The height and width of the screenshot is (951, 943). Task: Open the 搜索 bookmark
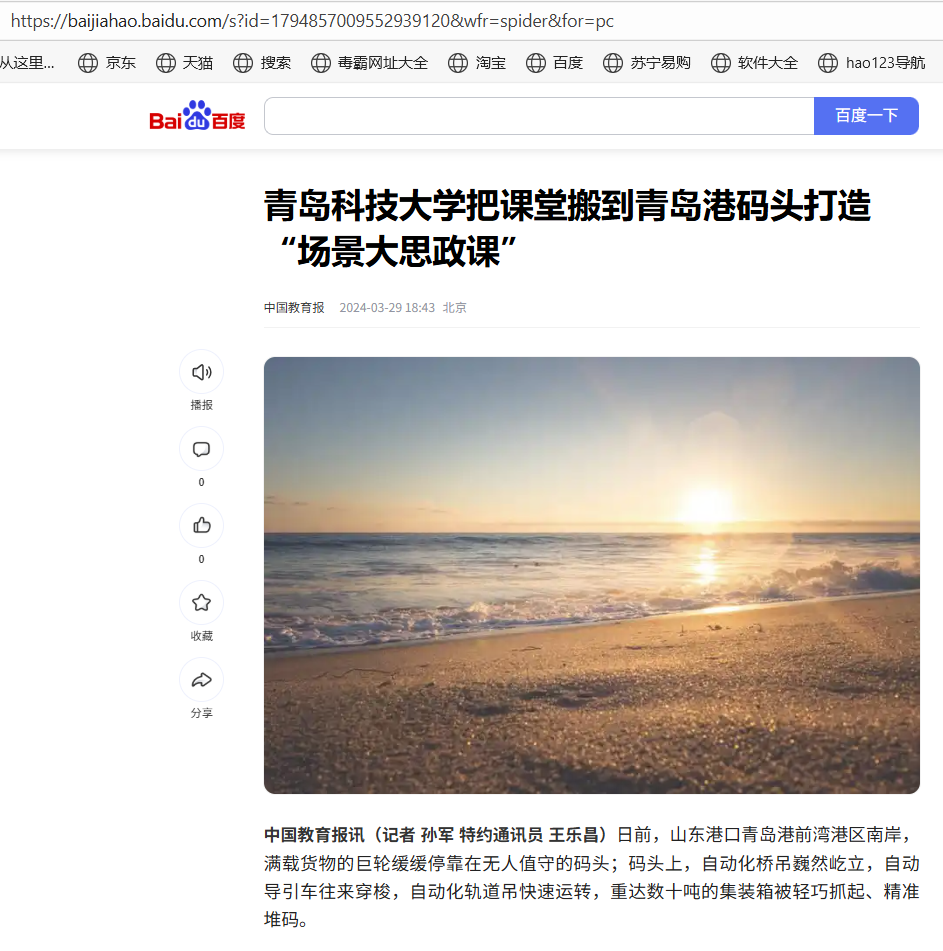[x=262, y=62]
